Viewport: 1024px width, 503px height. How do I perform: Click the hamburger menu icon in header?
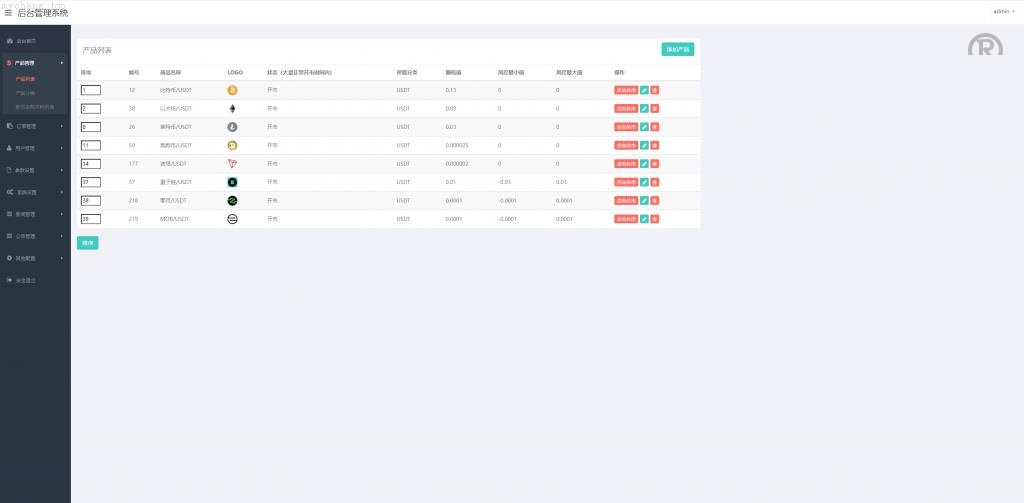8,13
